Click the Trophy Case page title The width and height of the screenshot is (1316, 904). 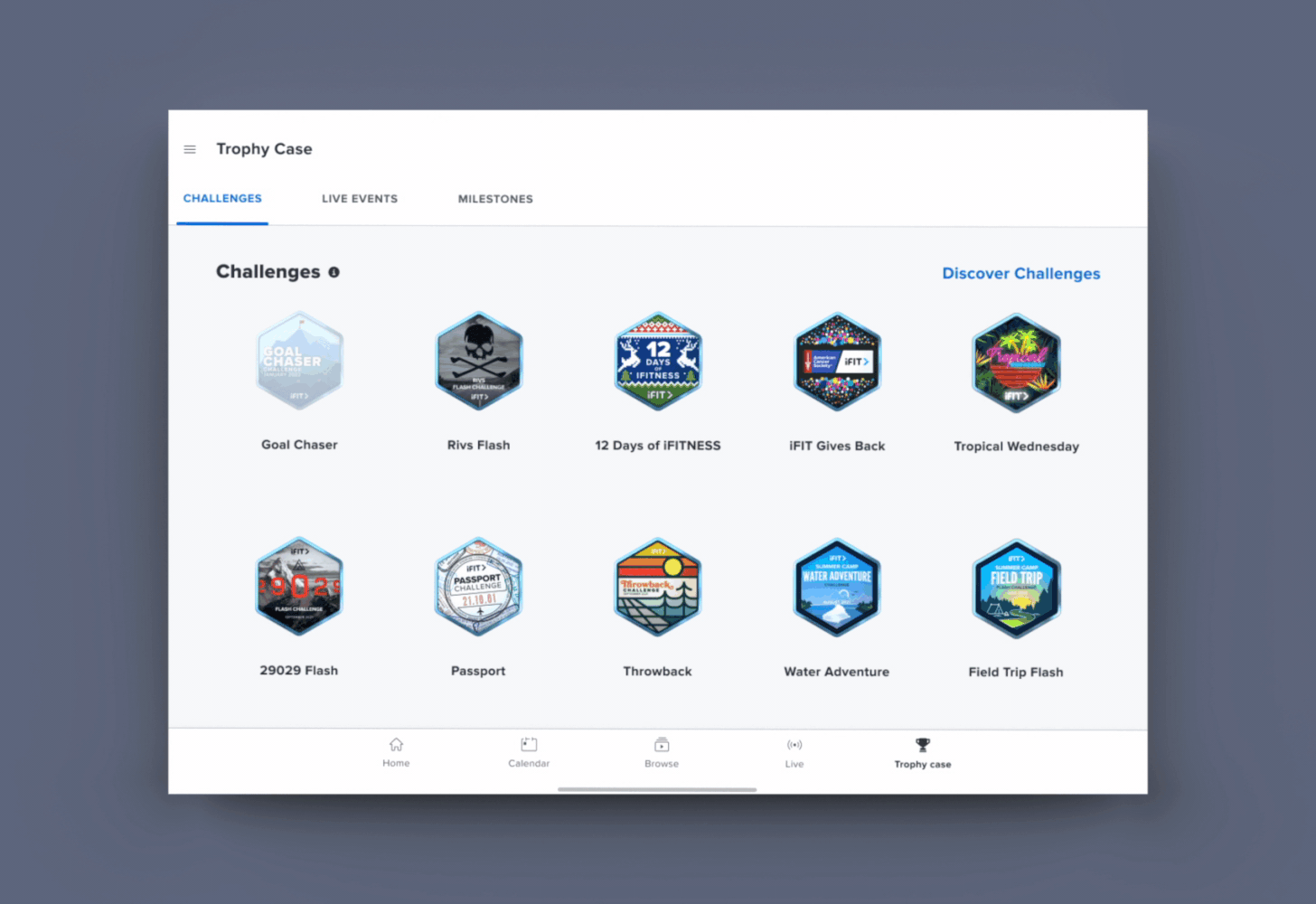point(264,149)
